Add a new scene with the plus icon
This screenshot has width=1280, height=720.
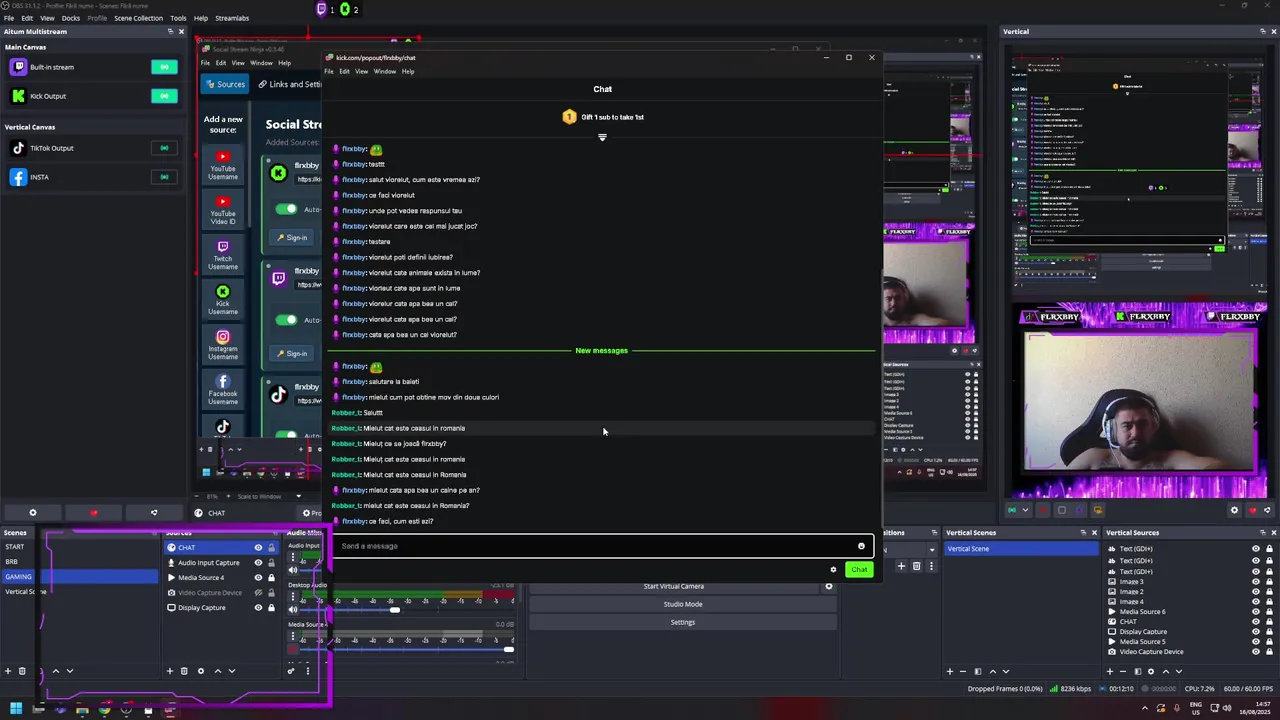(8, 671)
